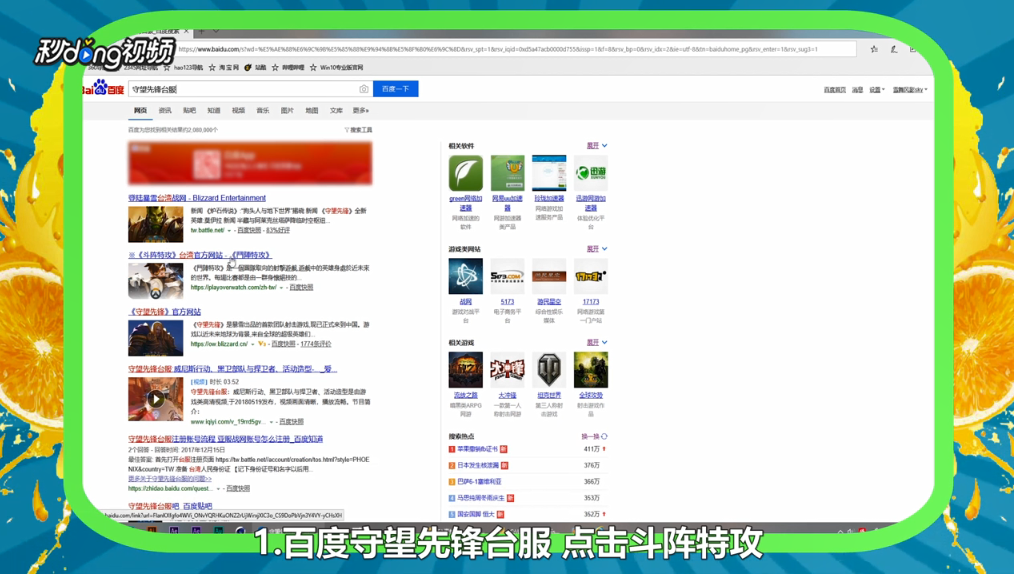Switch to the 视频 tab
This screenshot has width=1014, height=574.
[239, 111]
